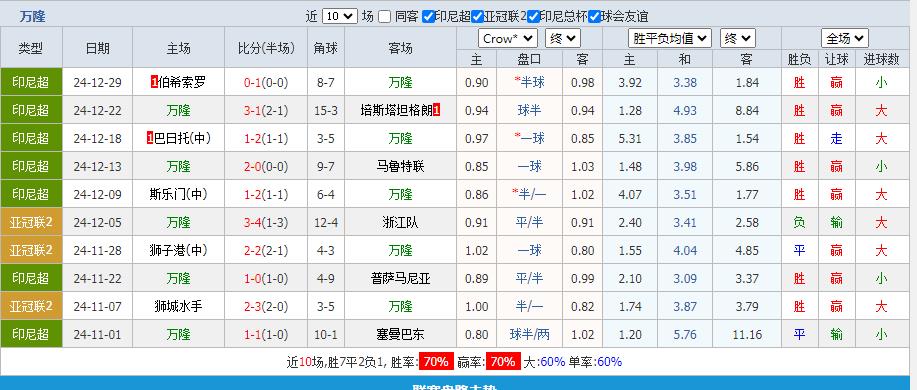Click the date 24-11-22
Image resolution: width=917 pixels, height=390 pixels.
coord(98,278)
